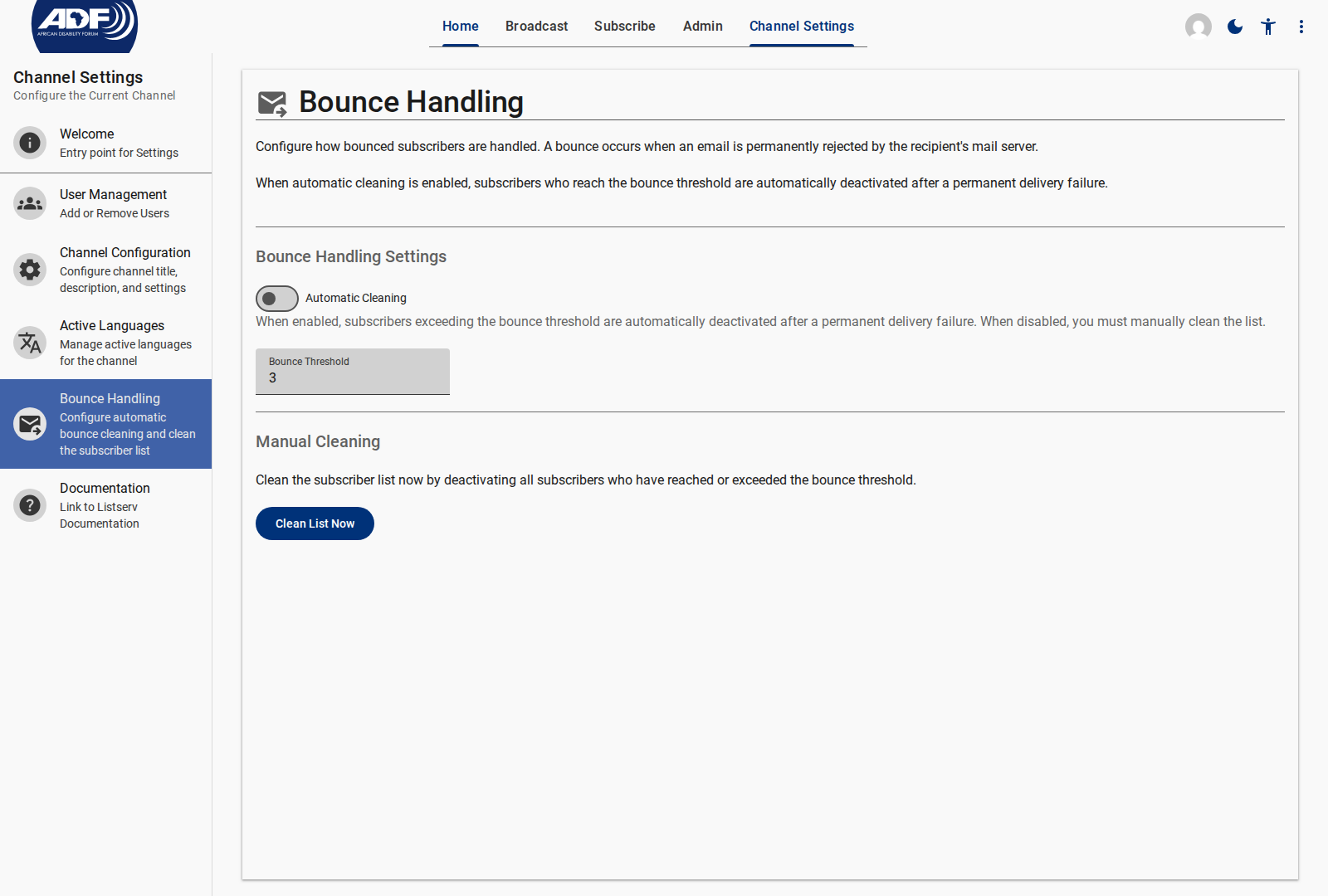Image resolution: width=1328 pixels, height=896 pixels.
Task: Click the Welcome info icon in sidebar
Action: (30, 143)
